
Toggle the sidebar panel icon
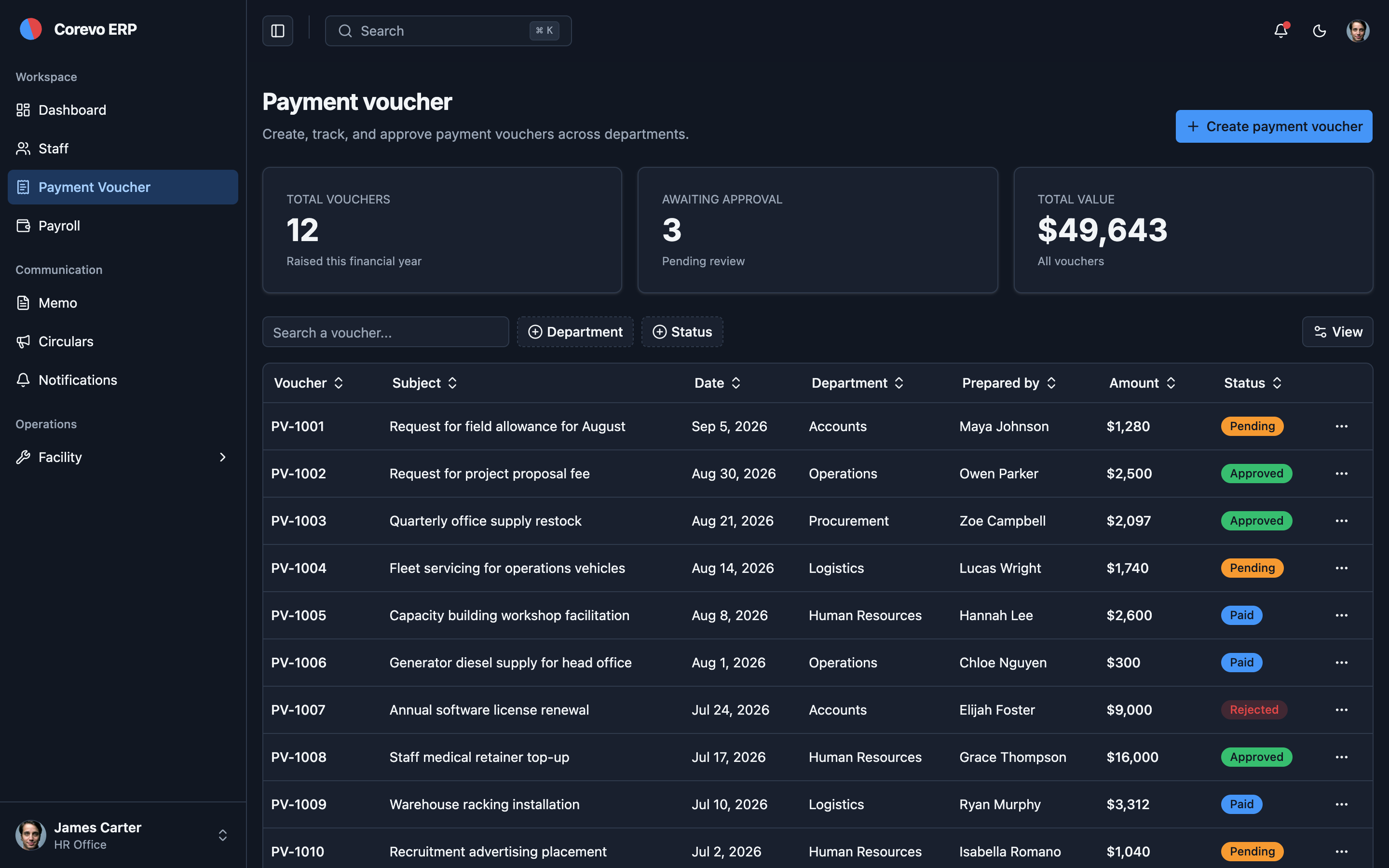tap(278, 31)
